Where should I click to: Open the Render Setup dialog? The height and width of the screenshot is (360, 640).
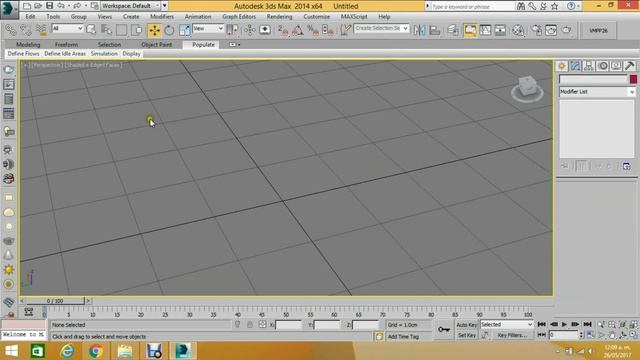coord(536,30)
